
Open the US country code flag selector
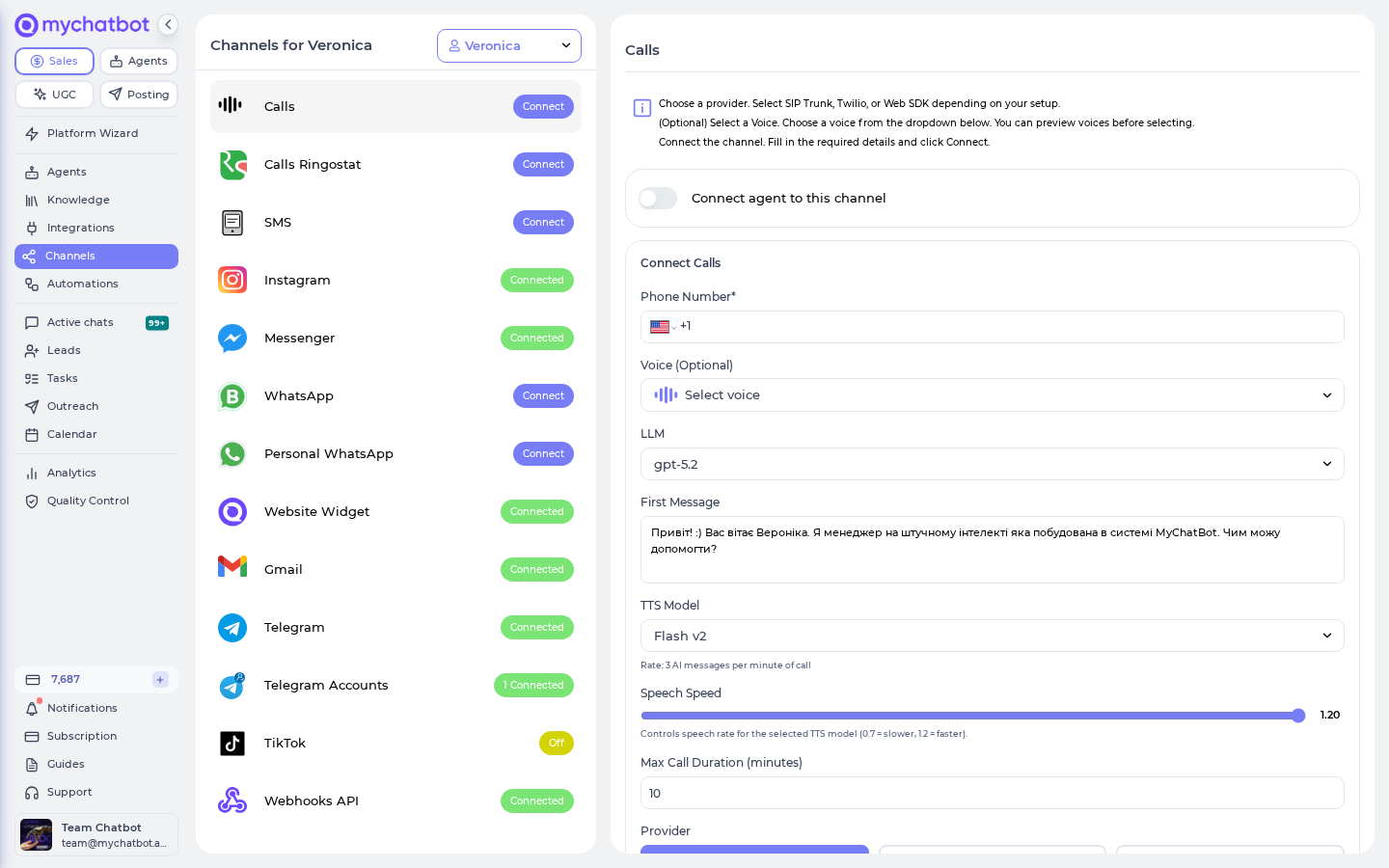[663, 327]
